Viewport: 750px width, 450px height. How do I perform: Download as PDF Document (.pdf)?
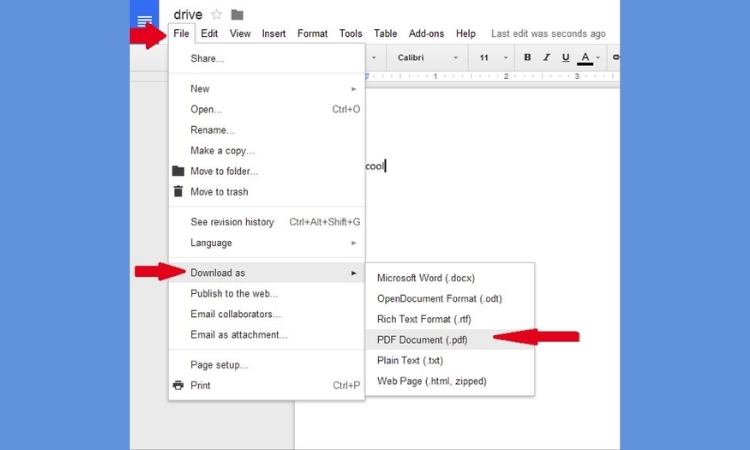[x=450, y=340]
